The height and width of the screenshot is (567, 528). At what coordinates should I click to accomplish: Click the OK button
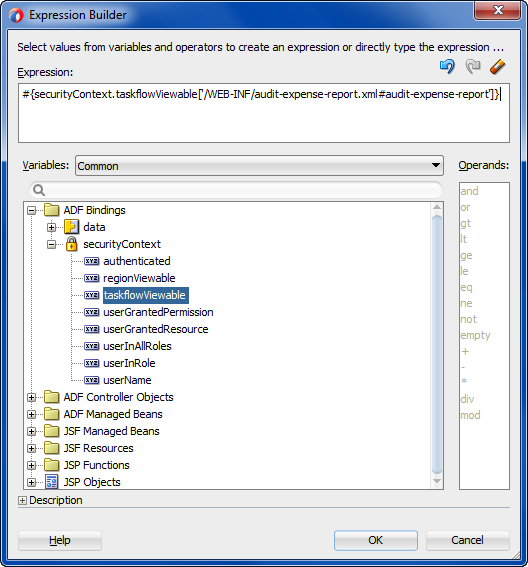click(x=376, y=540)
